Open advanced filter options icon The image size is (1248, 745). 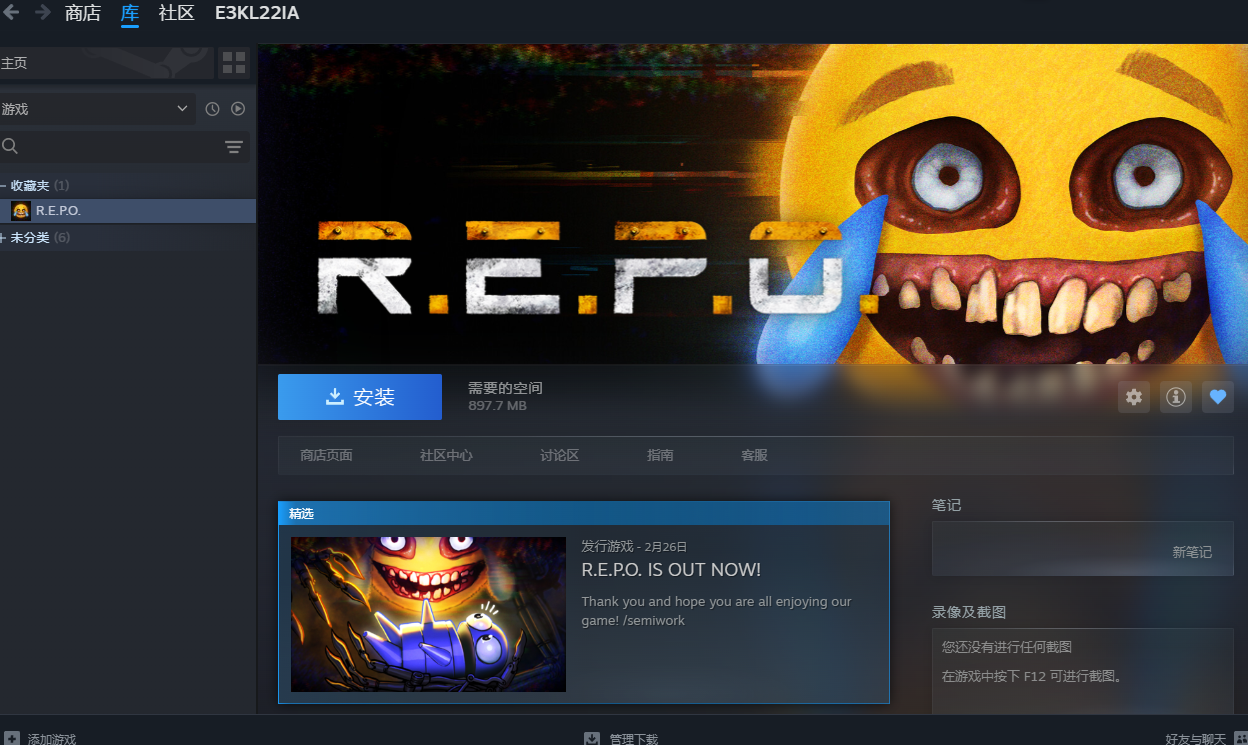coord(234,147)
